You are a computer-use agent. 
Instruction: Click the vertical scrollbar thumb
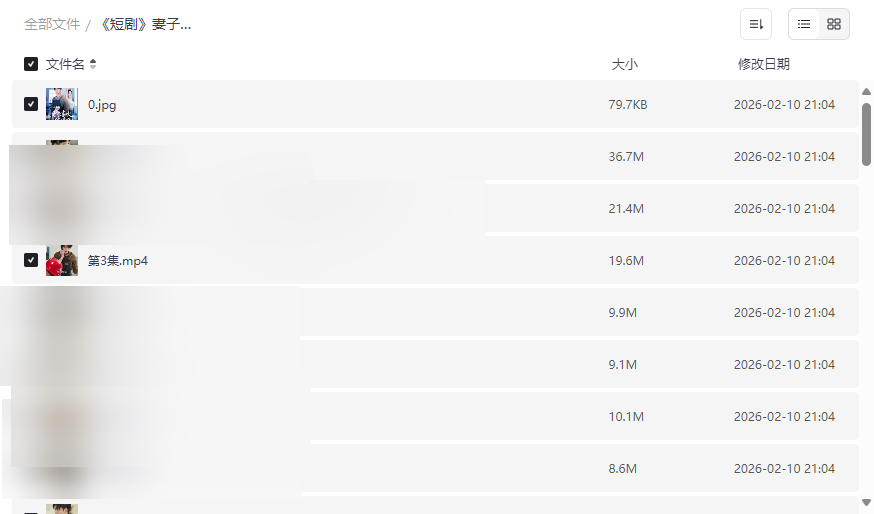pos(866,133)
